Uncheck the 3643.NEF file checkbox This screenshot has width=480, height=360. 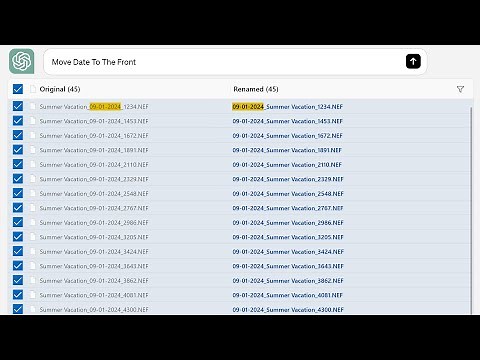pos(18,266)
